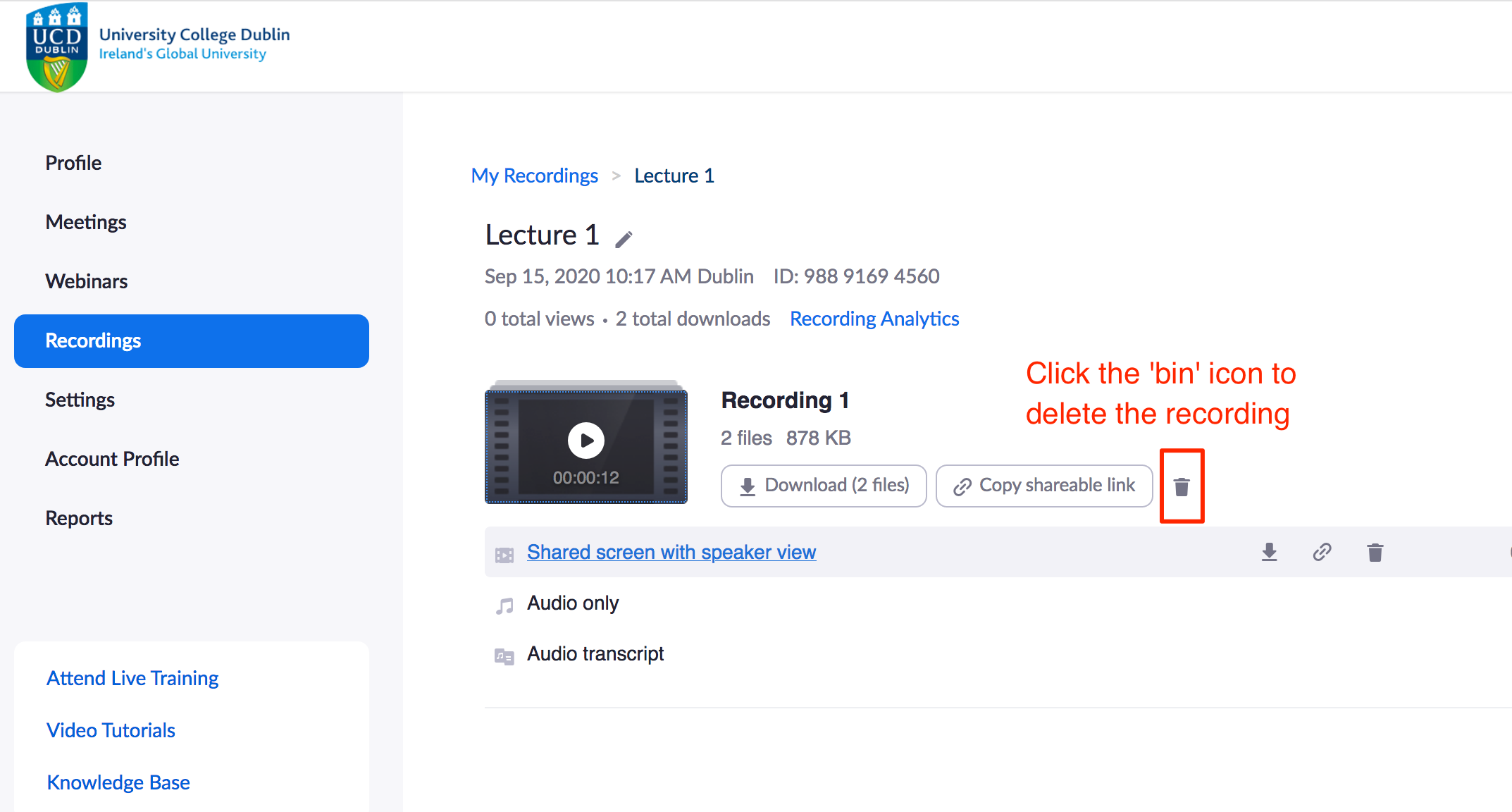1512x812 pixels.
Task: Click the 0 total views text
Action: coord(540,319)
